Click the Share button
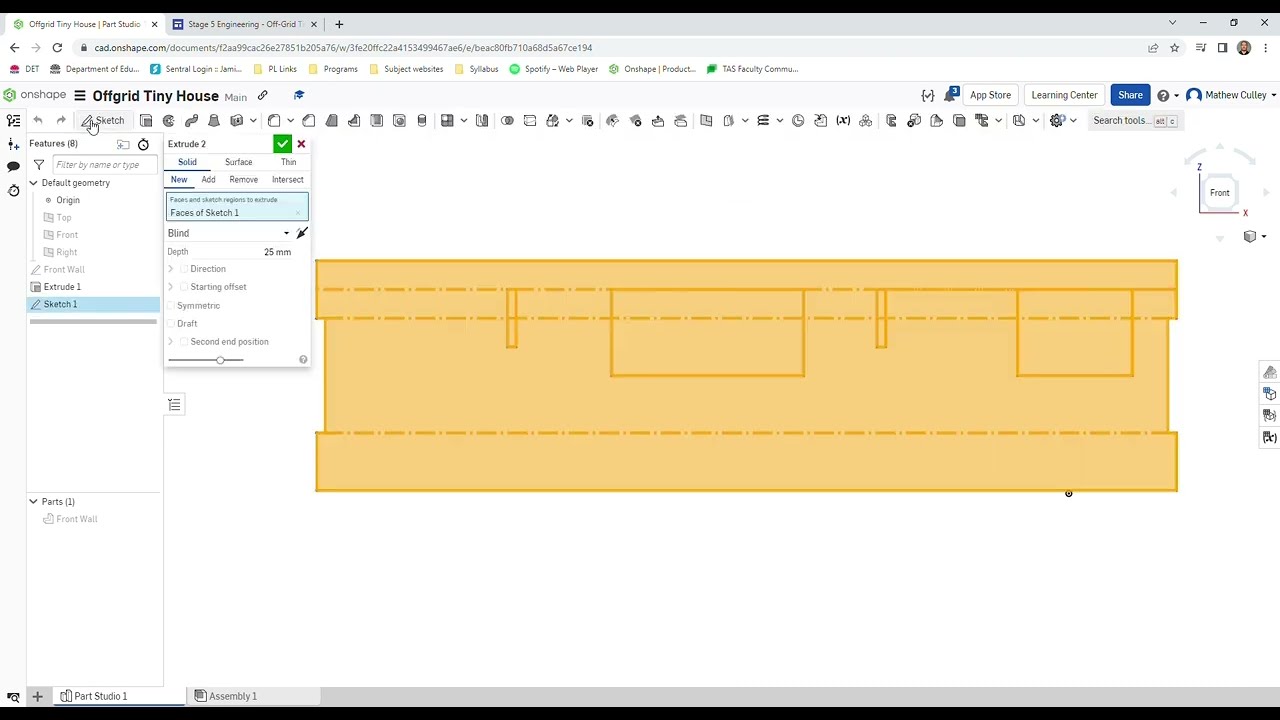Image resolution: width=1280 pixels, height=720 pixels. point(1130,95)
